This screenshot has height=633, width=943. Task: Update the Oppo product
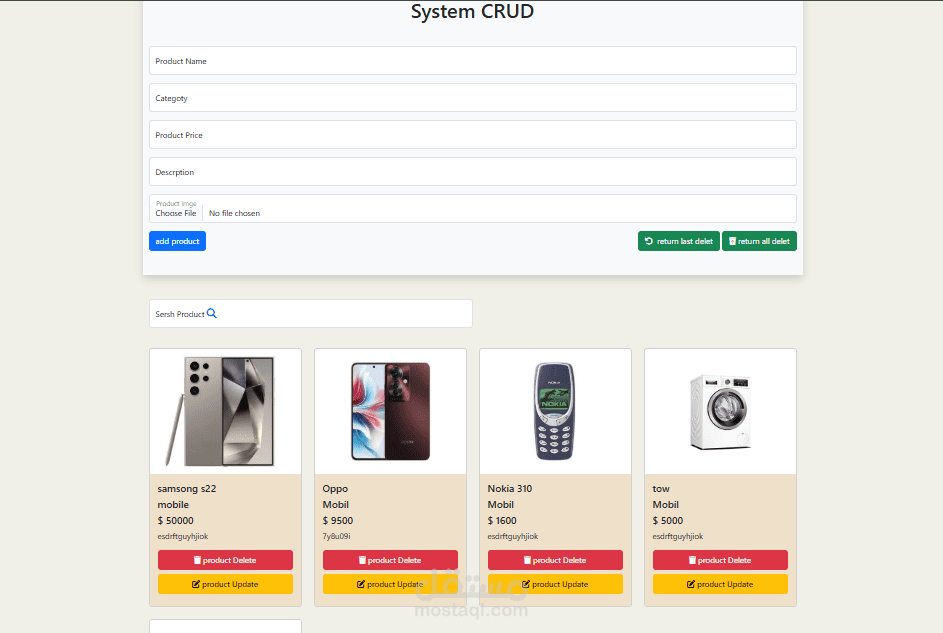(x=390, y=584)
